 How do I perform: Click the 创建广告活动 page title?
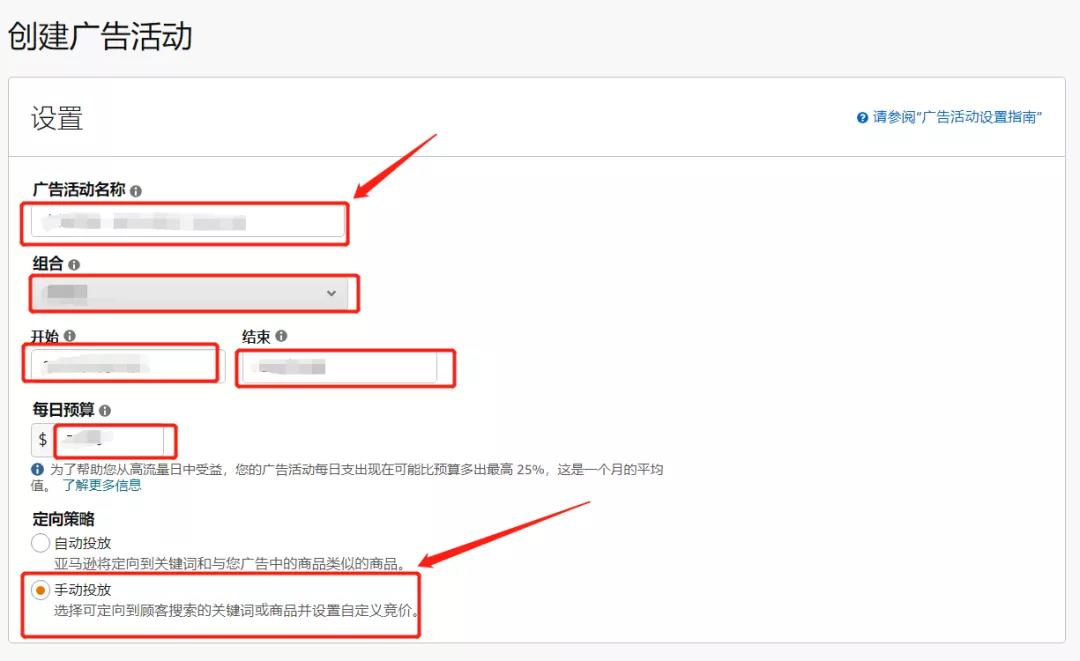click(100, 37)
